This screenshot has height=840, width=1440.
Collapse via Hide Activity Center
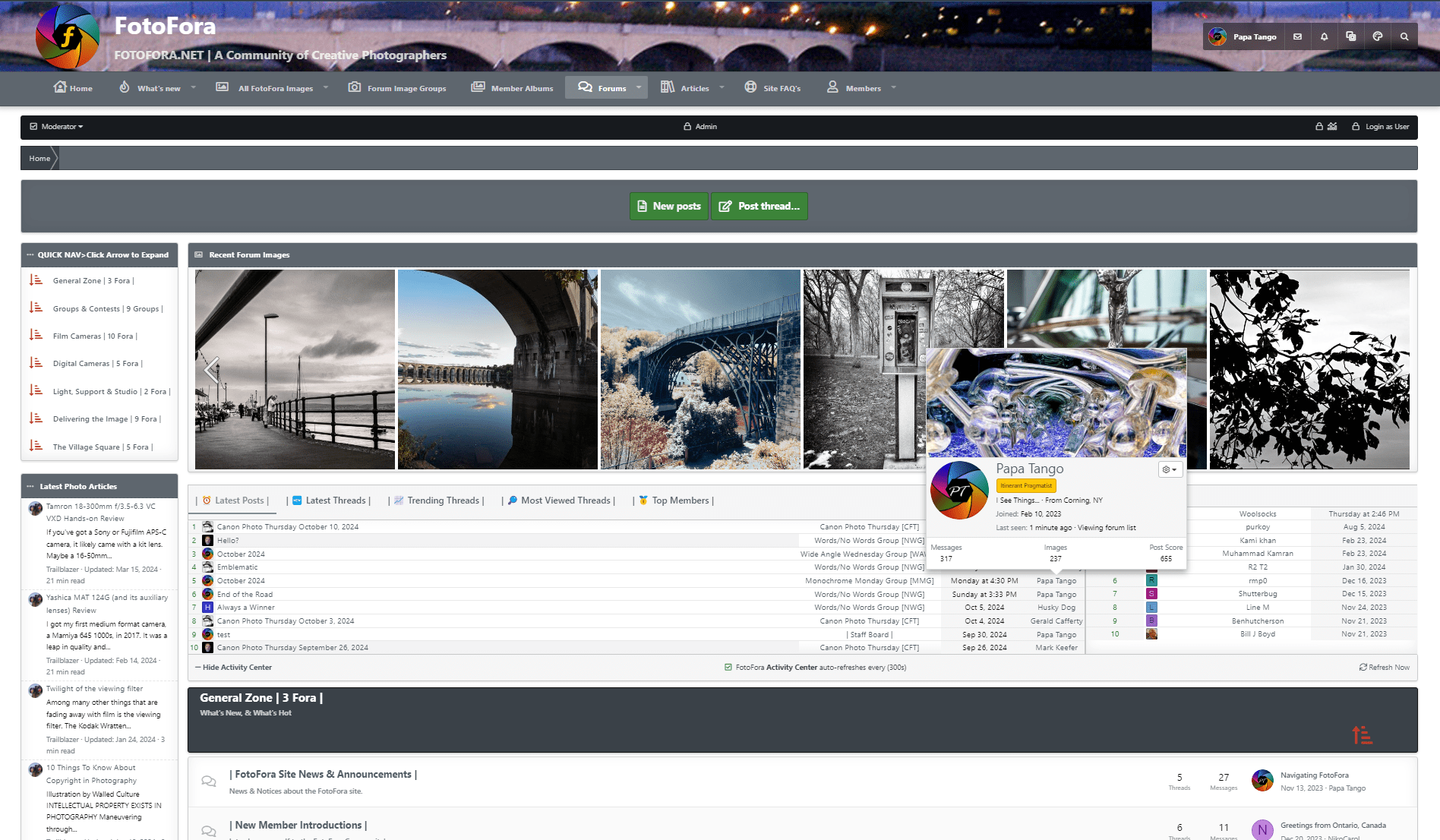pos(234,668)
